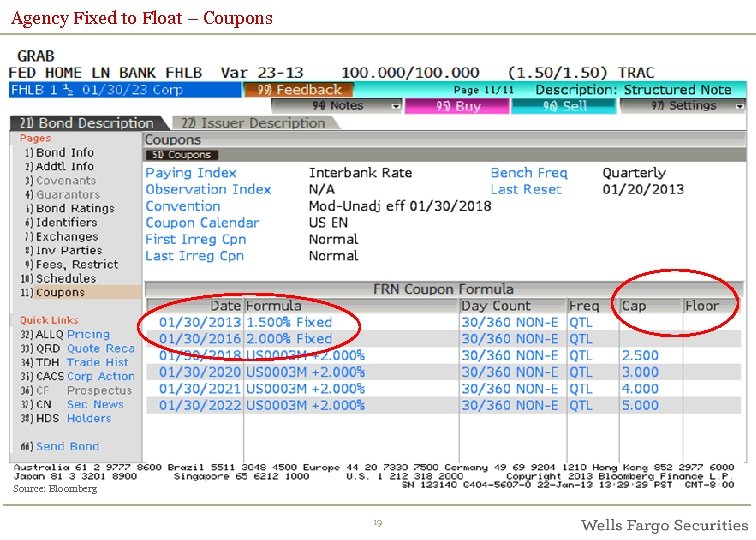Screen dimensions: 756x540
Task: Click the Bench Freq label
Action: tap(529, 173)
